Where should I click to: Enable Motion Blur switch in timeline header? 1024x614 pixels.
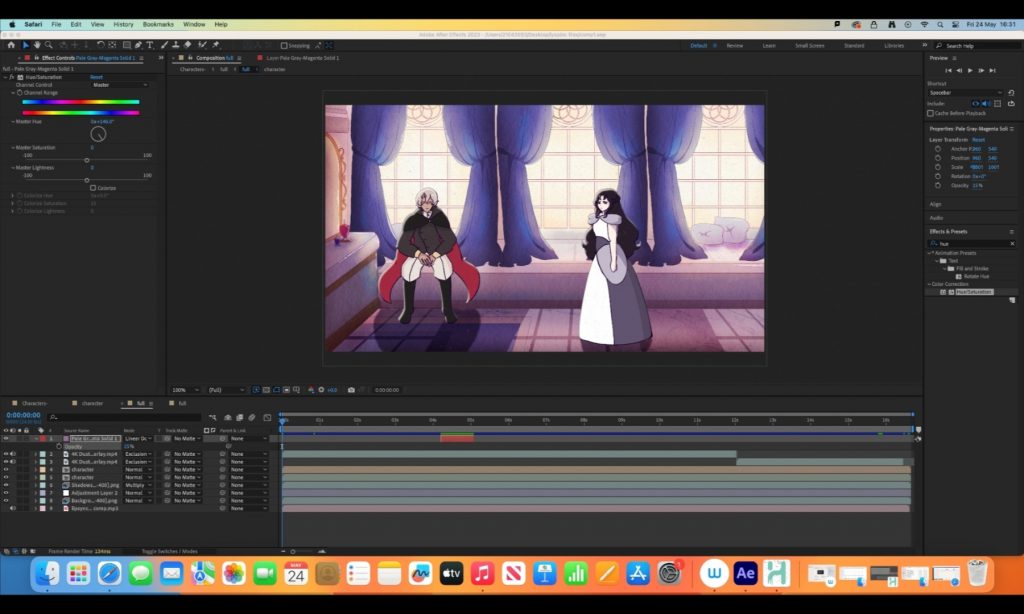(x=251, y=417)
